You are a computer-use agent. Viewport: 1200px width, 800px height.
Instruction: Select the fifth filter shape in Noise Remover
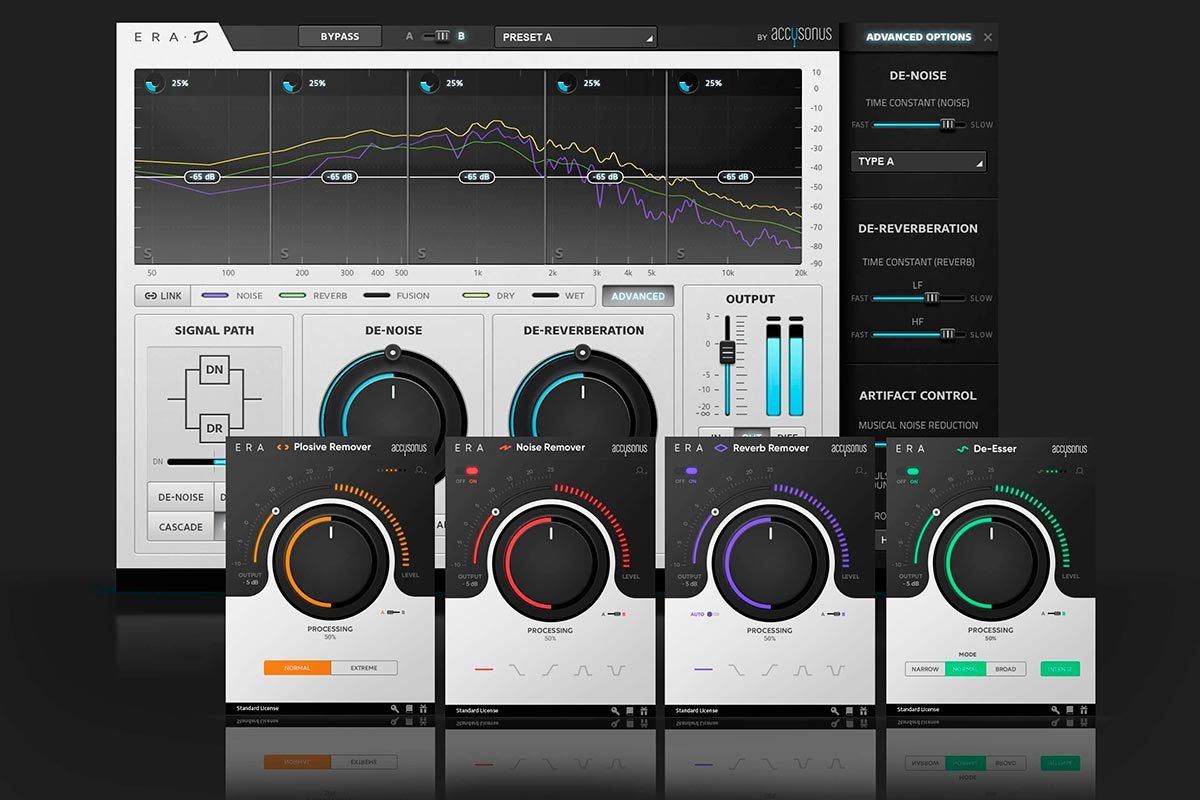pyautogui.click(x=615, y=669)
